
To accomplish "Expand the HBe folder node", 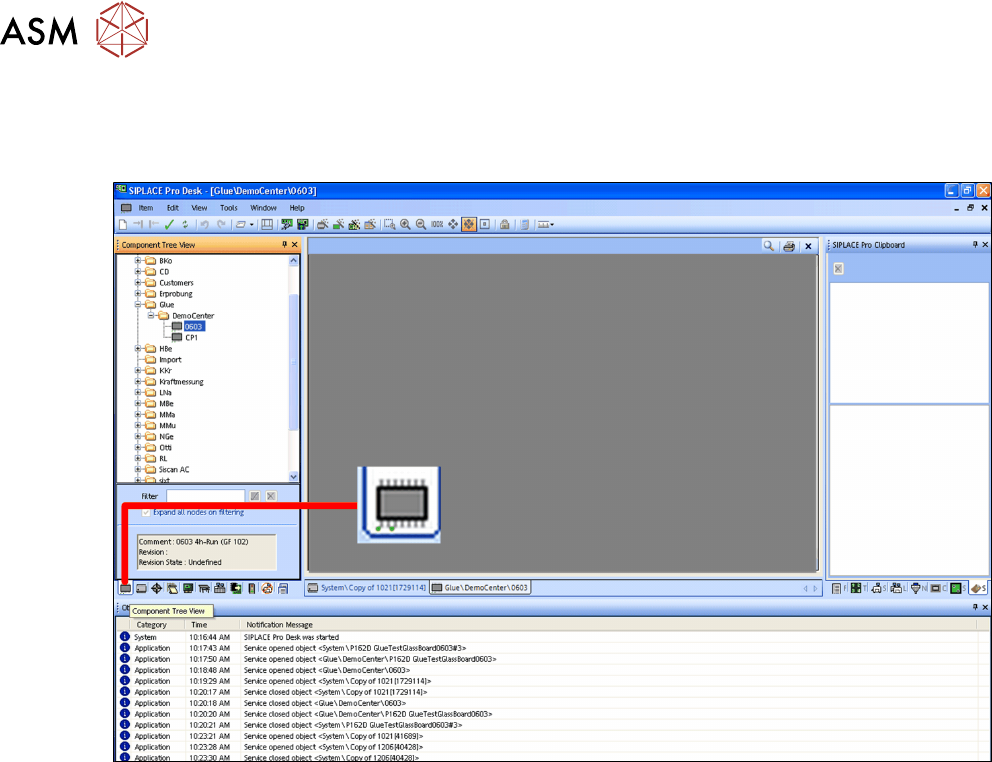I will click(138, 349).
